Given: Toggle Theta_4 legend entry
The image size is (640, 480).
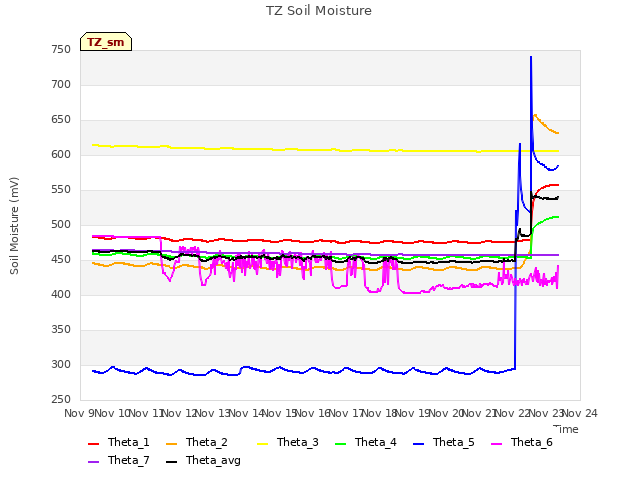Looking at the screenshot, I should (366, 442).
